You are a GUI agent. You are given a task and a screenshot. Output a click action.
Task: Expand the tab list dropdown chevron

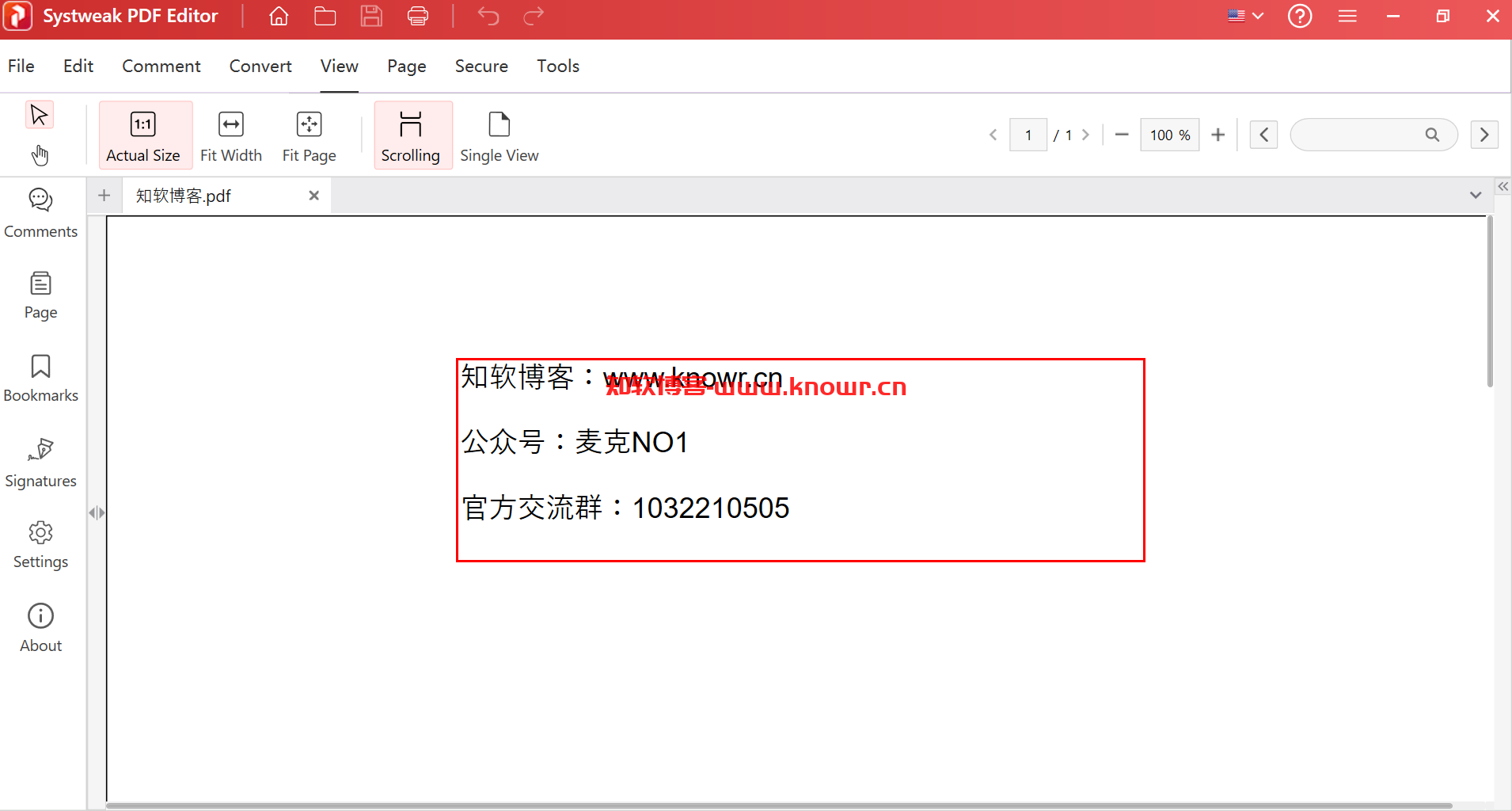(1476, 195)
